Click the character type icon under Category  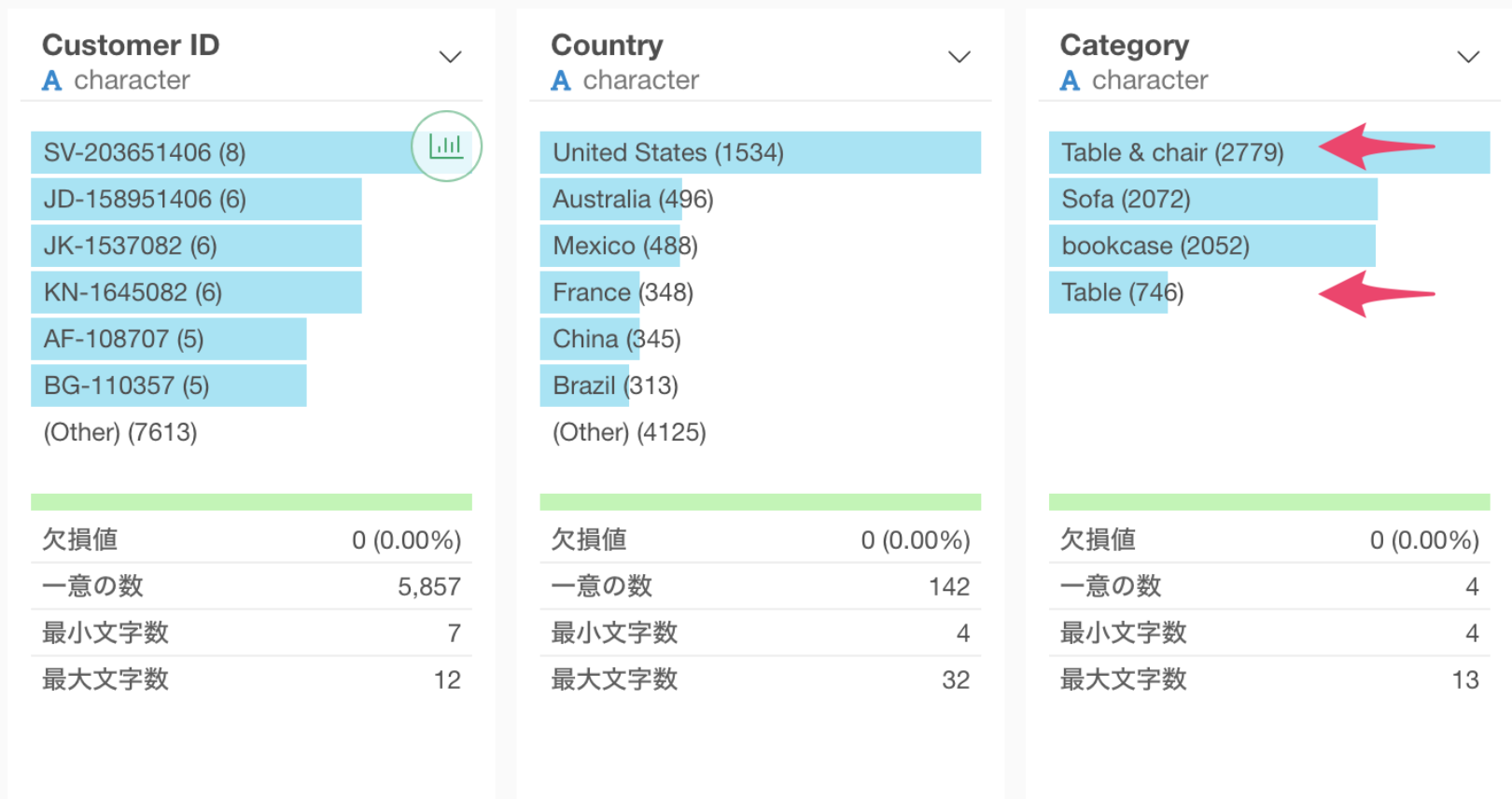(1070, 81)
